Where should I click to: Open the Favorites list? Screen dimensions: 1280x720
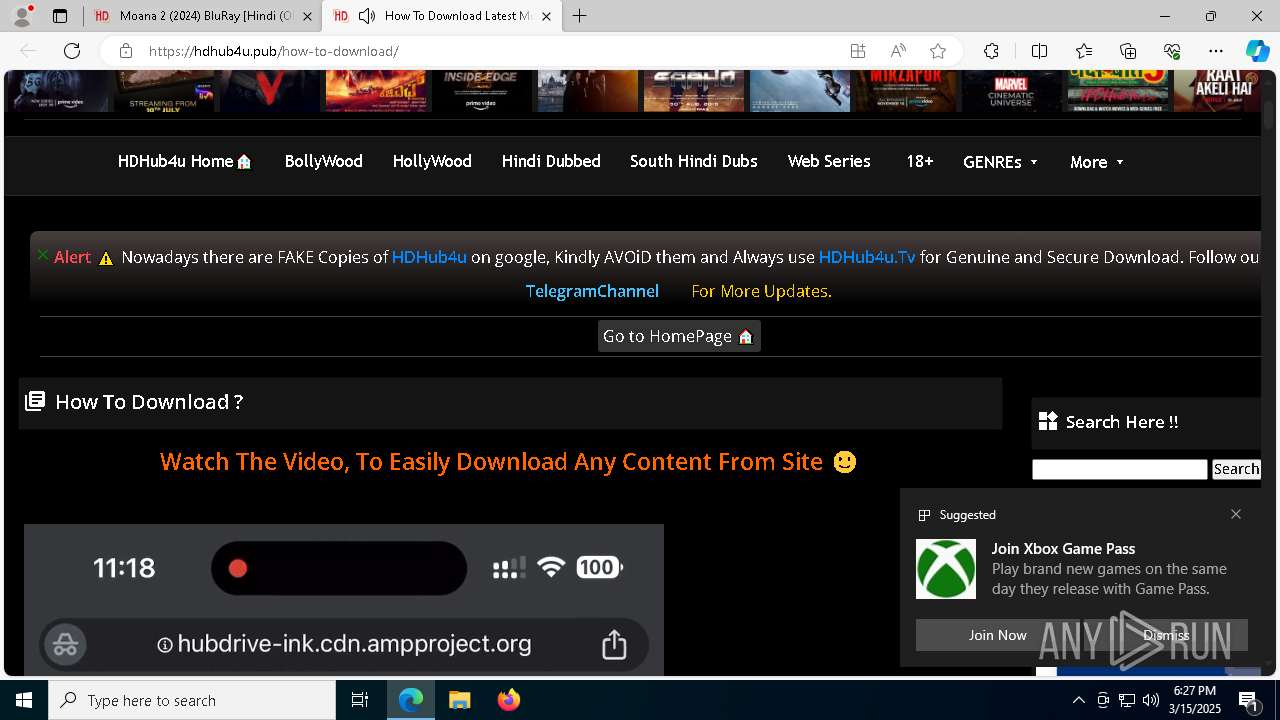point(1084,51)
